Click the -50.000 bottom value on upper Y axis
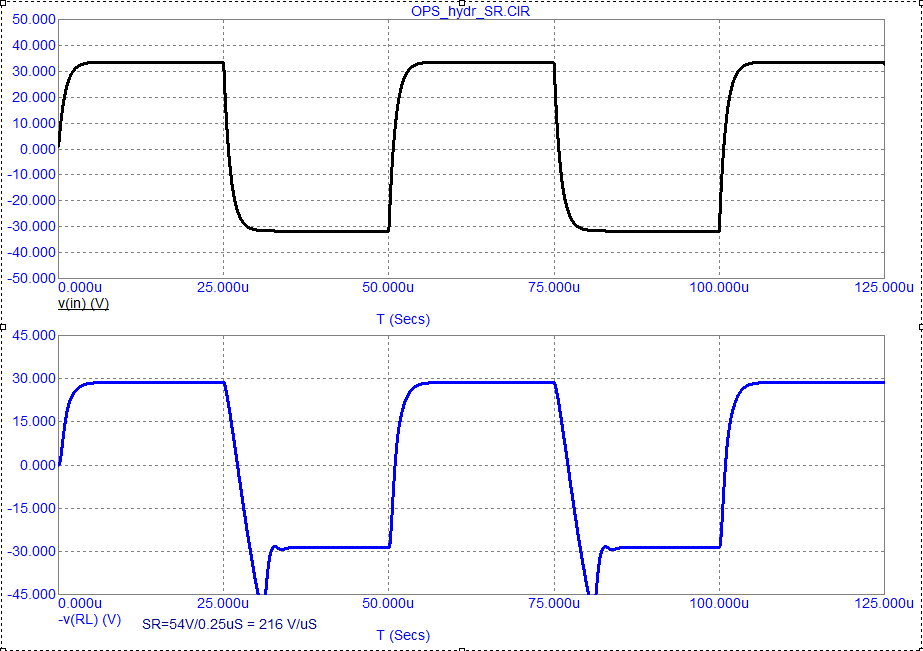 (32, 278)
